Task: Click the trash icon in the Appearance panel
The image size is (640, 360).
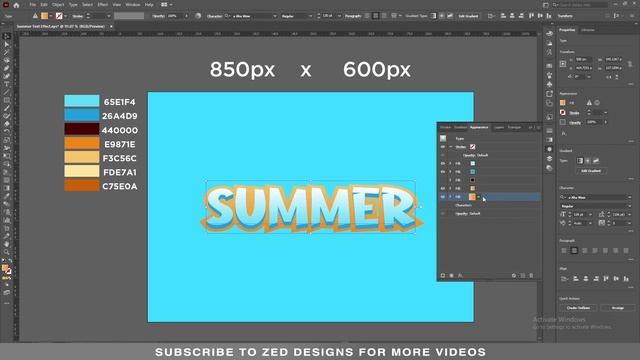Action: [531, 276]
